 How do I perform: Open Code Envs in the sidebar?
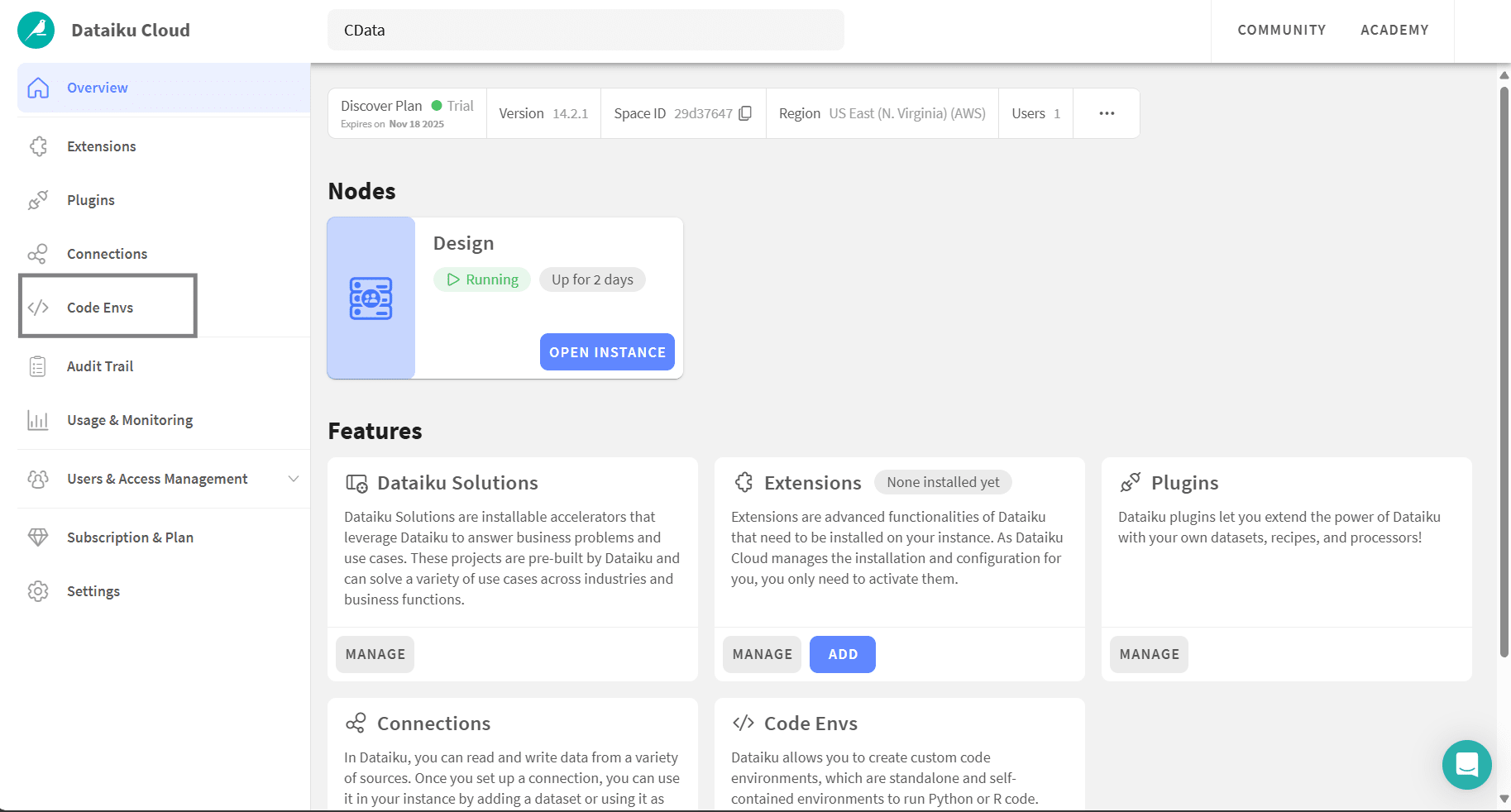[100, 308]
